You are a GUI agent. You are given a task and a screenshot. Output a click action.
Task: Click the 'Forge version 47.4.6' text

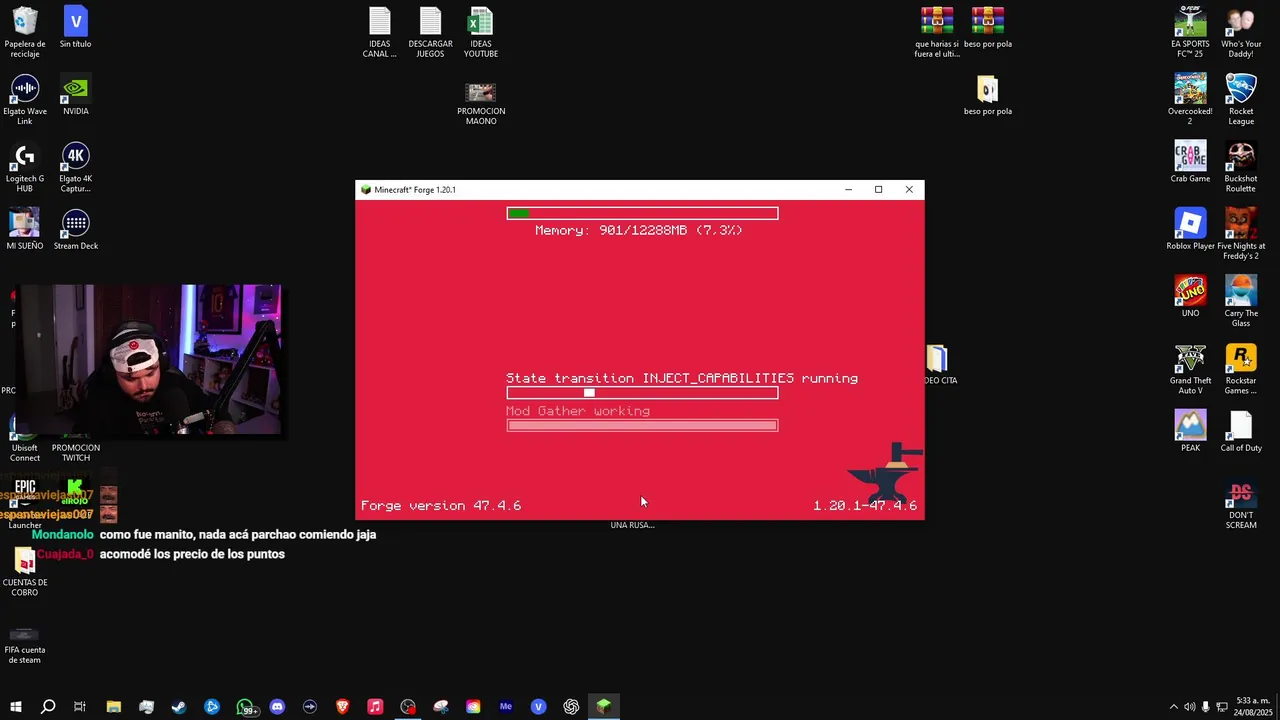click(x=441, y=506)
